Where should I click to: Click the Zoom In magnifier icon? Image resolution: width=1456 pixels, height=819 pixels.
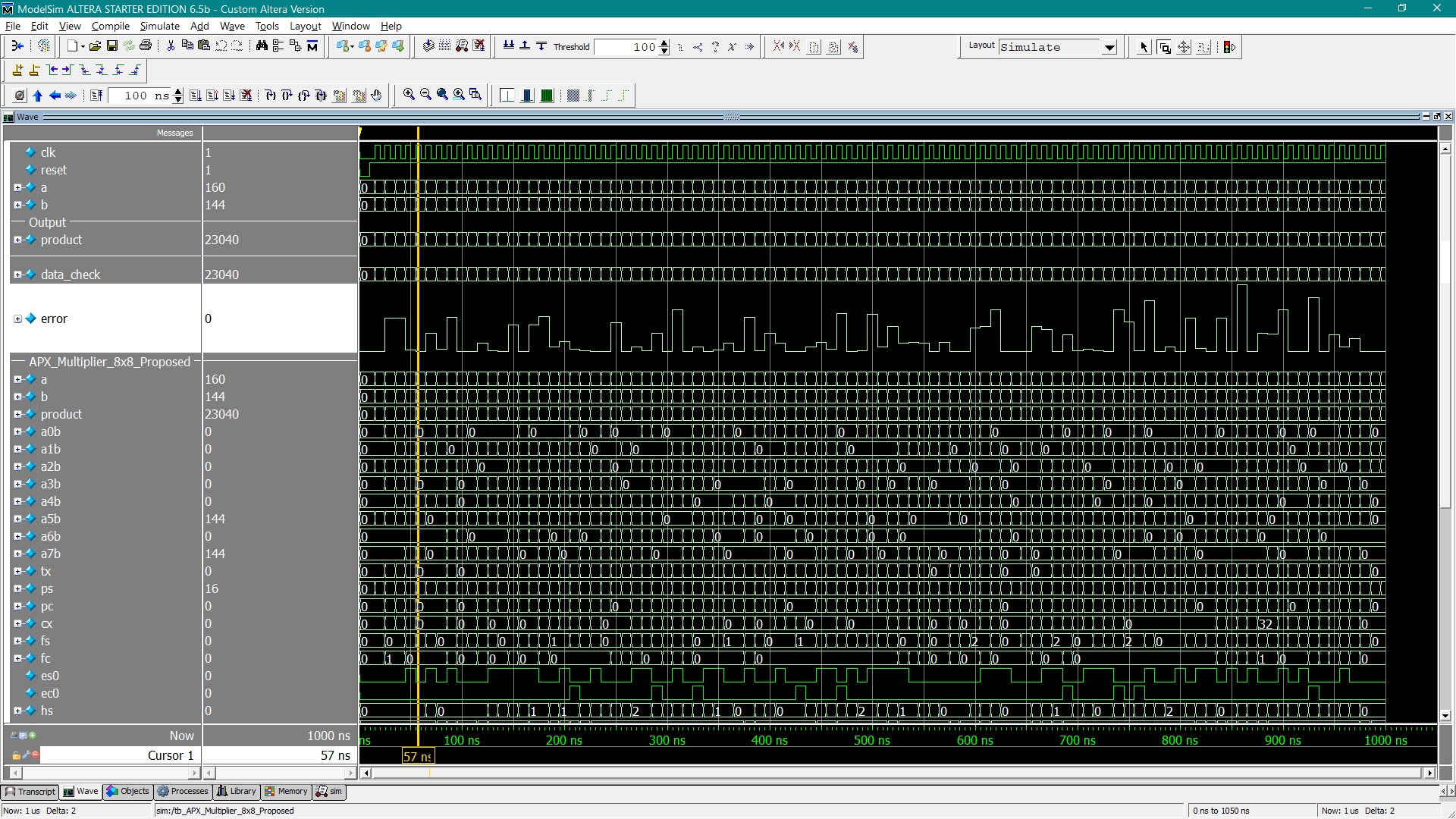(409, 95)
